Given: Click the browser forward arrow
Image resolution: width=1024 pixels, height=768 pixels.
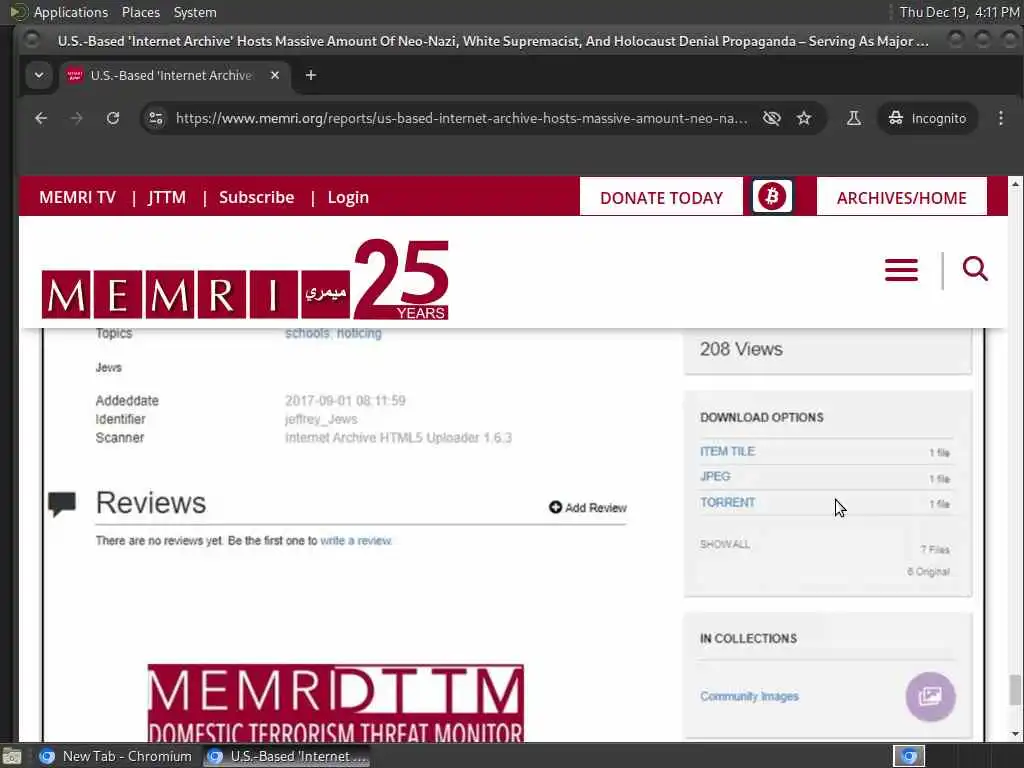Looking at the screenshot, I should [x=76, y=118].
